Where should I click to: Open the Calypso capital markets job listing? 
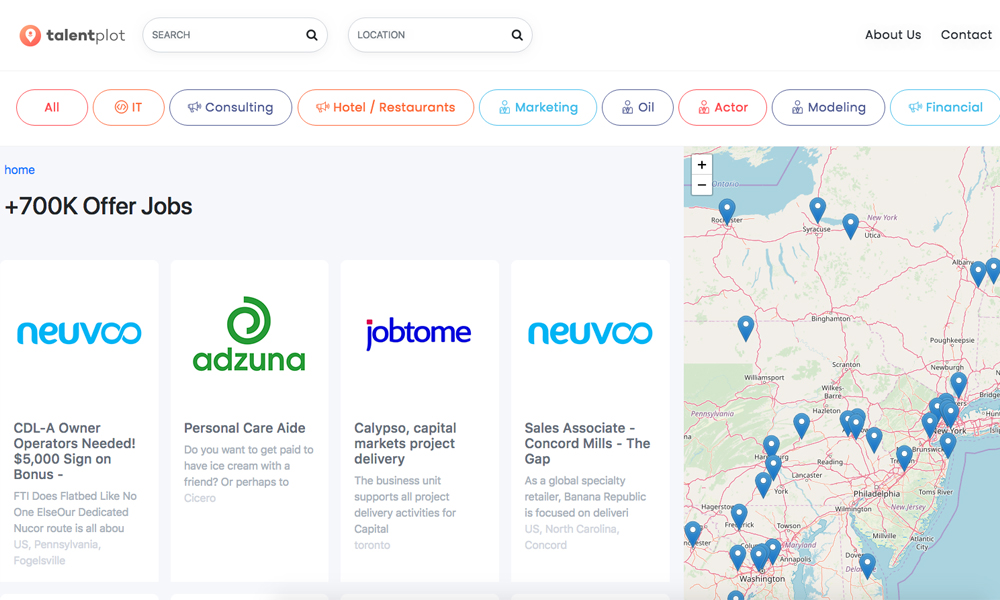(419, 420)
